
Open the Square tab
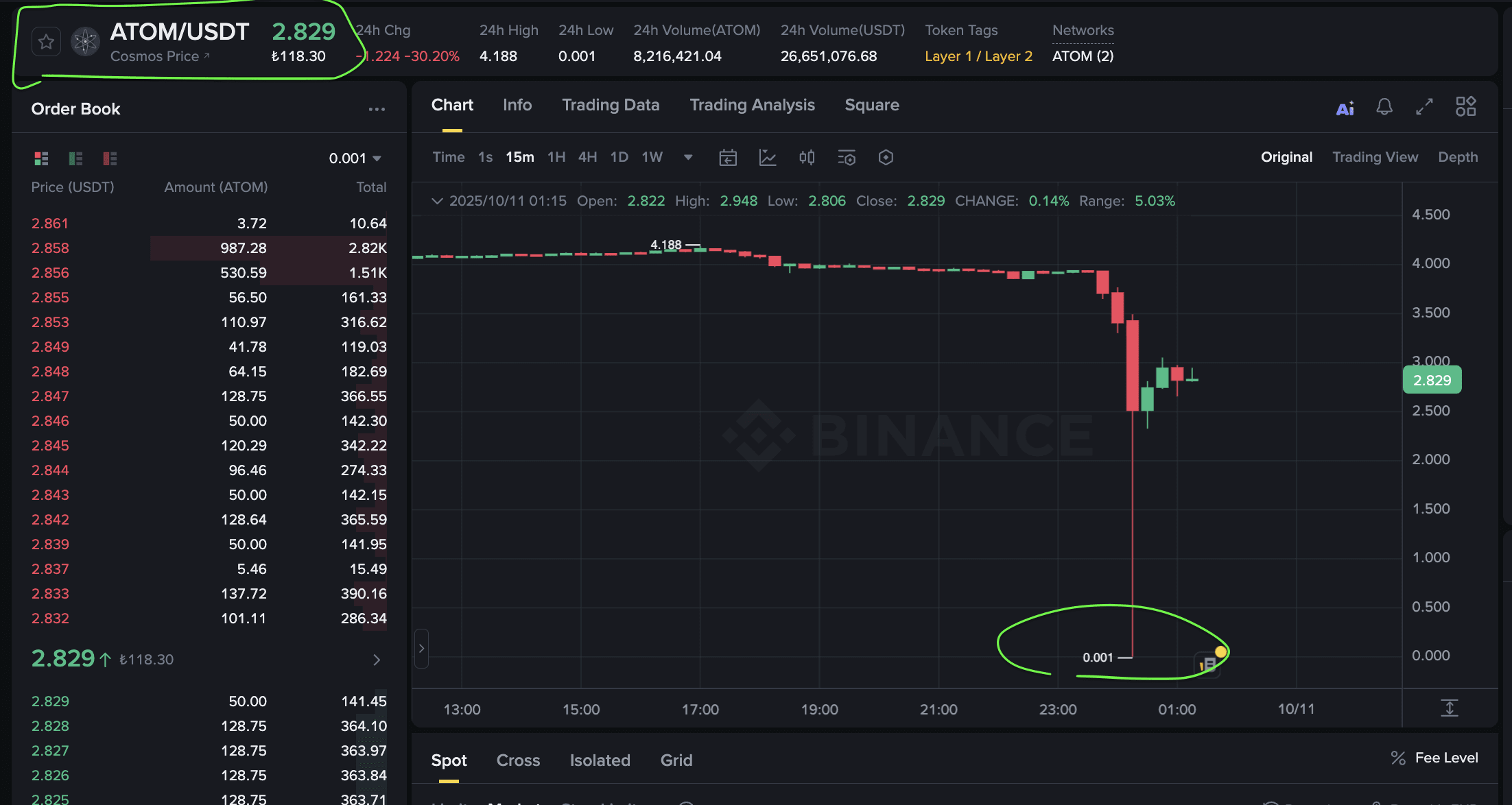[872, 105]
